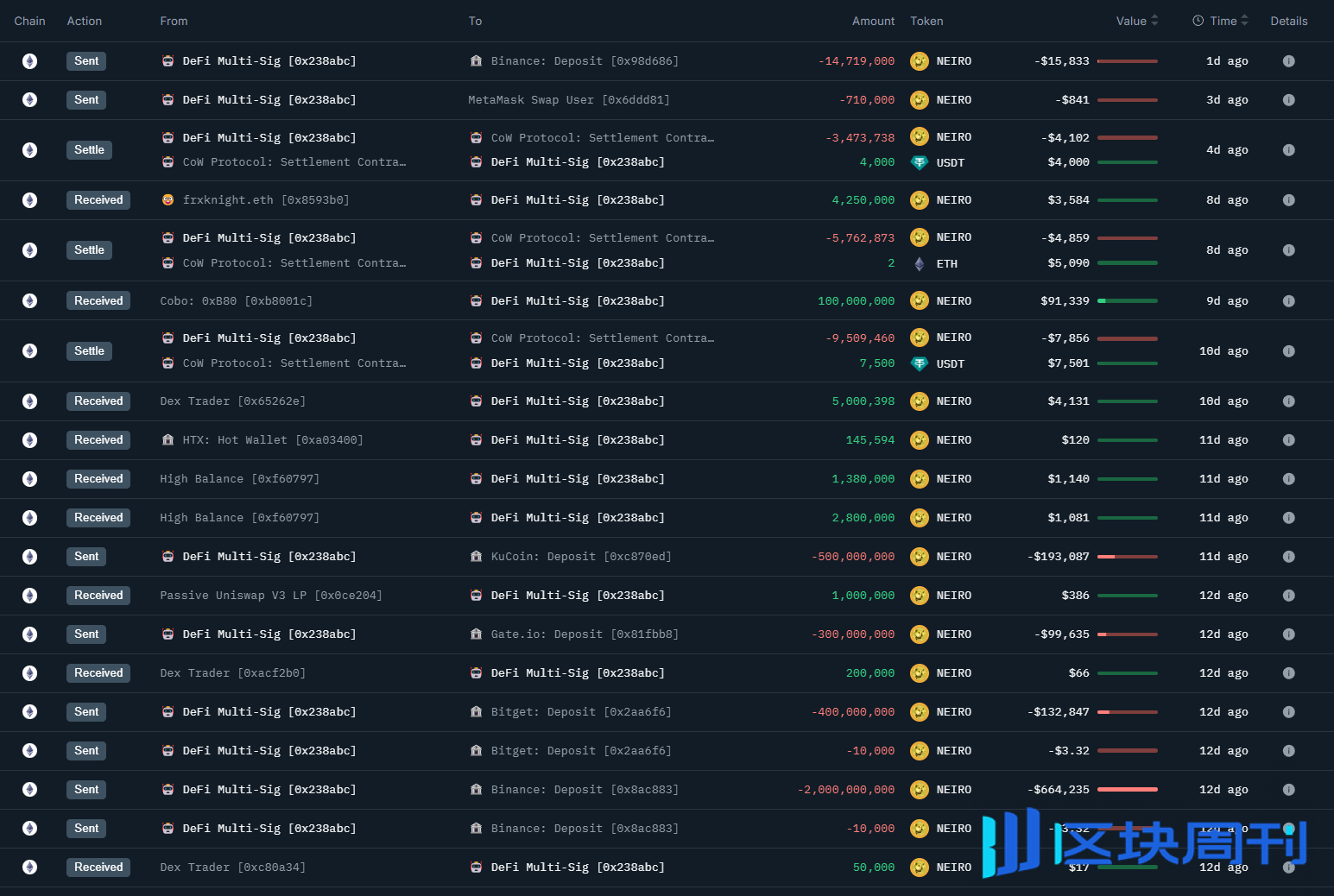Open Dex Trader [0xacf2b0] link
Viewport: 1334px width, 896px height.
point(233,673)
